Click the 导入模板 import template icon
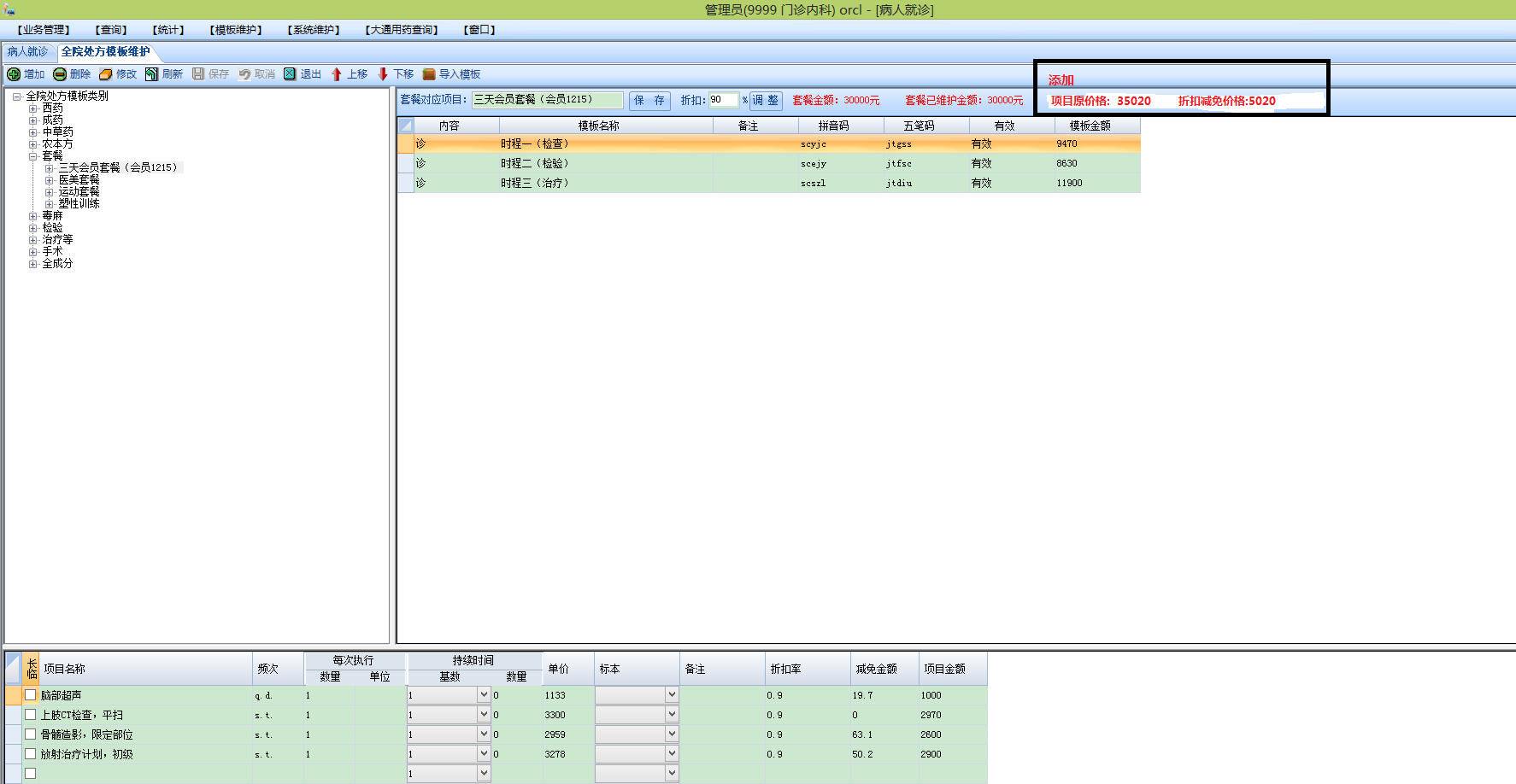This screenshot has height=784, width=1516. [429, 74]
